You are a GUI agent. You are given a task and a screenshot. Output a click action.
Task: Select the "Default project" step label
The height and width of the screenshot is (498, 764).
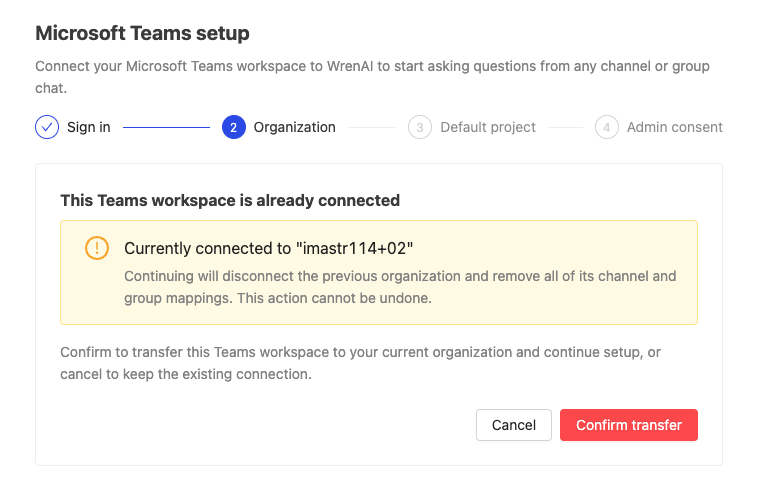[488, 127]
